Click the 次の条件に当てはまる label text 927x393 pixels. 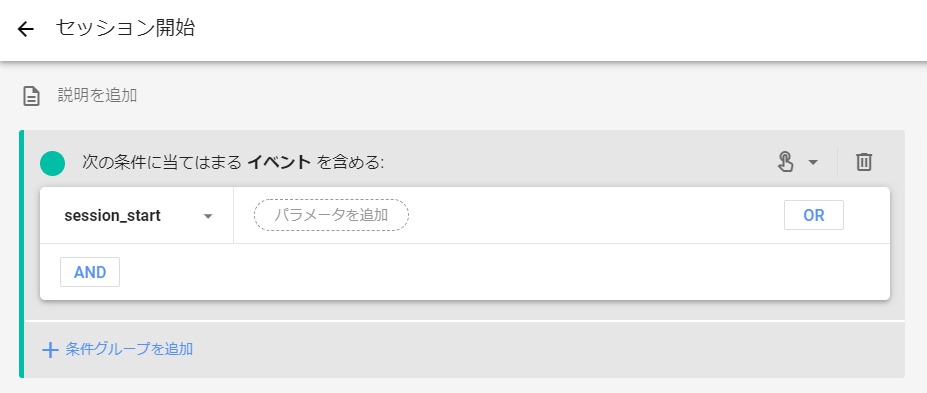(x=161, y=163)
